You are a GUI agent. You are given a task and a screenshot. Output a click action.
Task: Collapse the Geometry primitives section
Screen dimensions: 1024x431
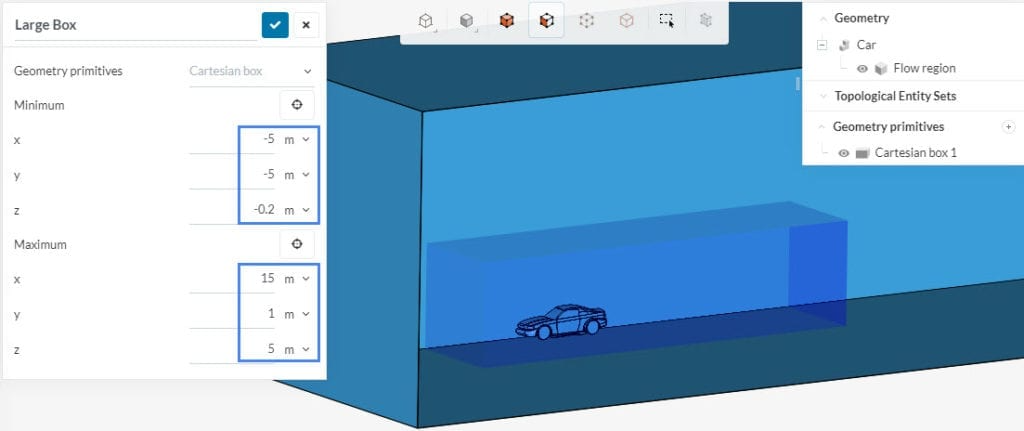click(823, 127)
